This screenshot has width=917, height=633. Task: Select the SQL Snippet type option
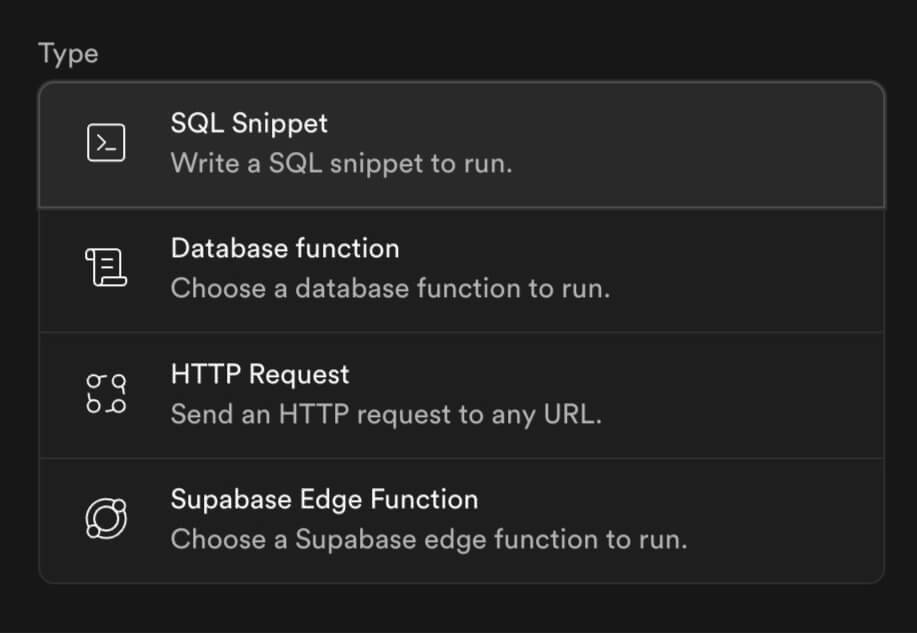(x=460, y=145)
